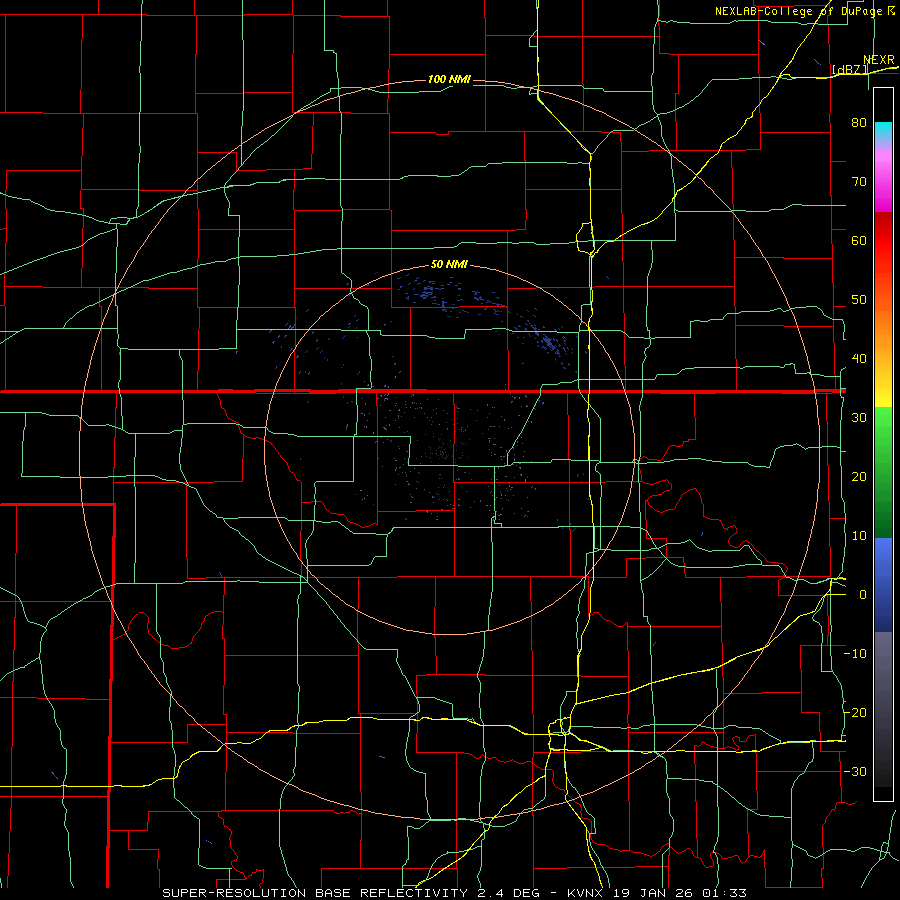Click the "-30" value on the dBZ scale
Image resolution: width=900 pixels, height=900 pixels.
pos(855,771)
